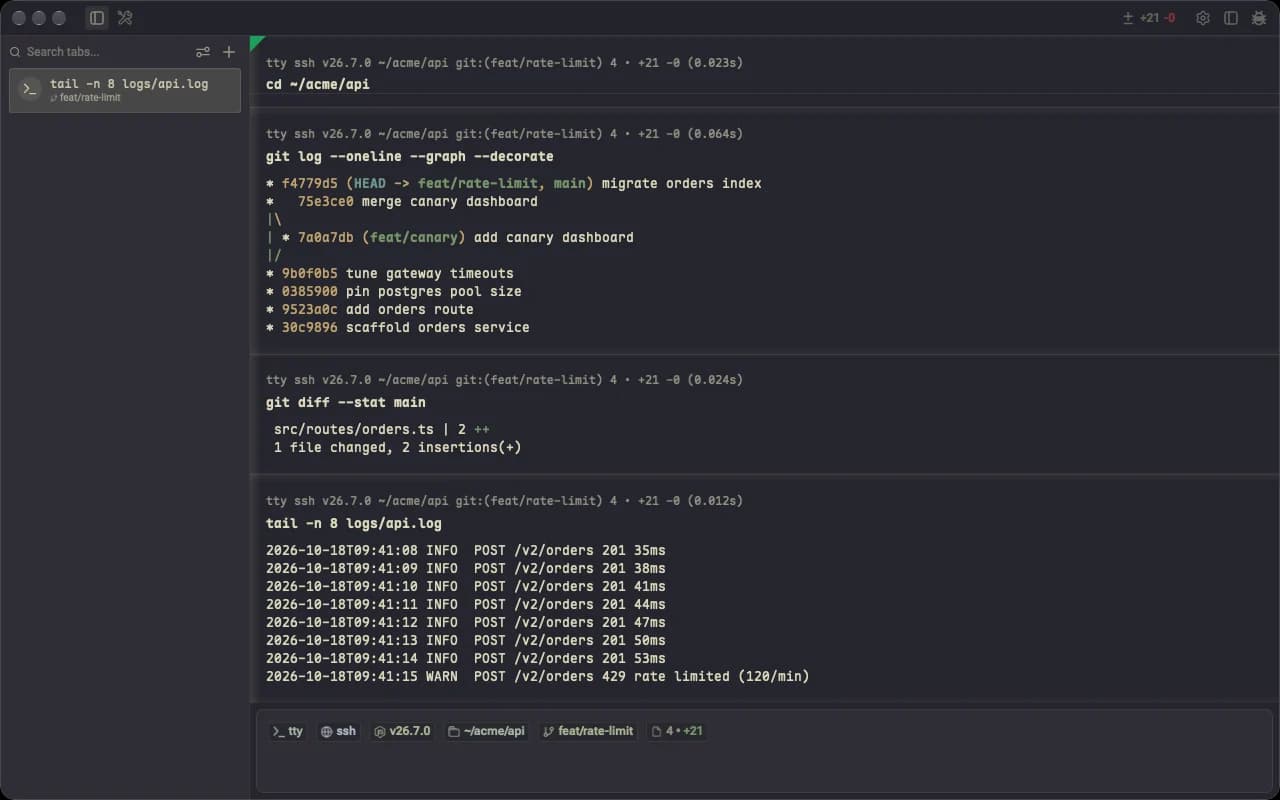Open tab filter options icon
1280x800 pixels.
(203, 52)
